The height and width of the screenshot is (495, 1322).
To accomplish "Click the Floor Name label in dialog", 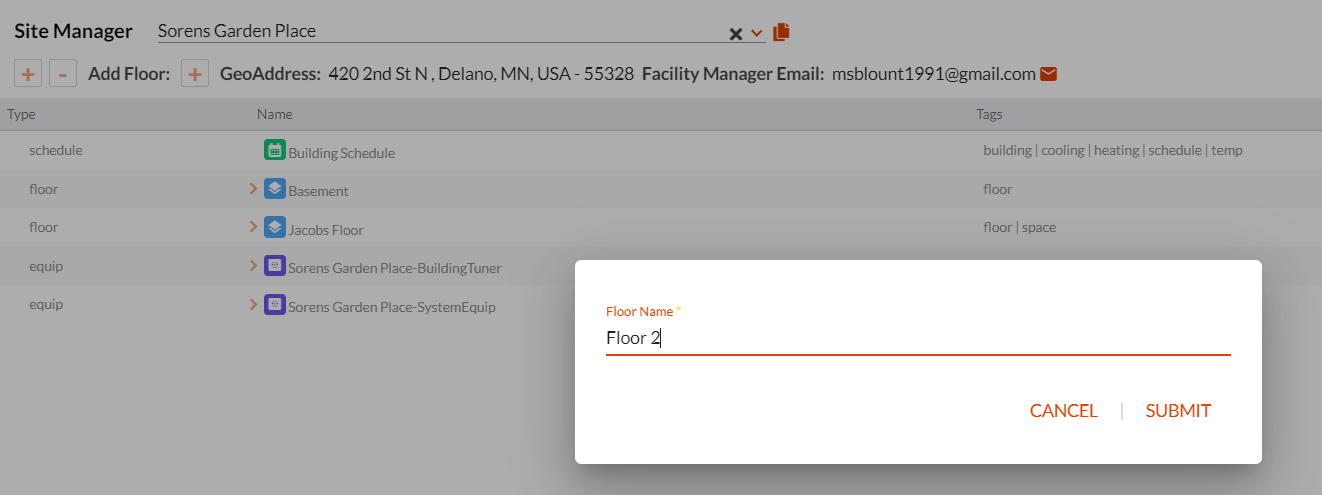I will tap(643, 311).
